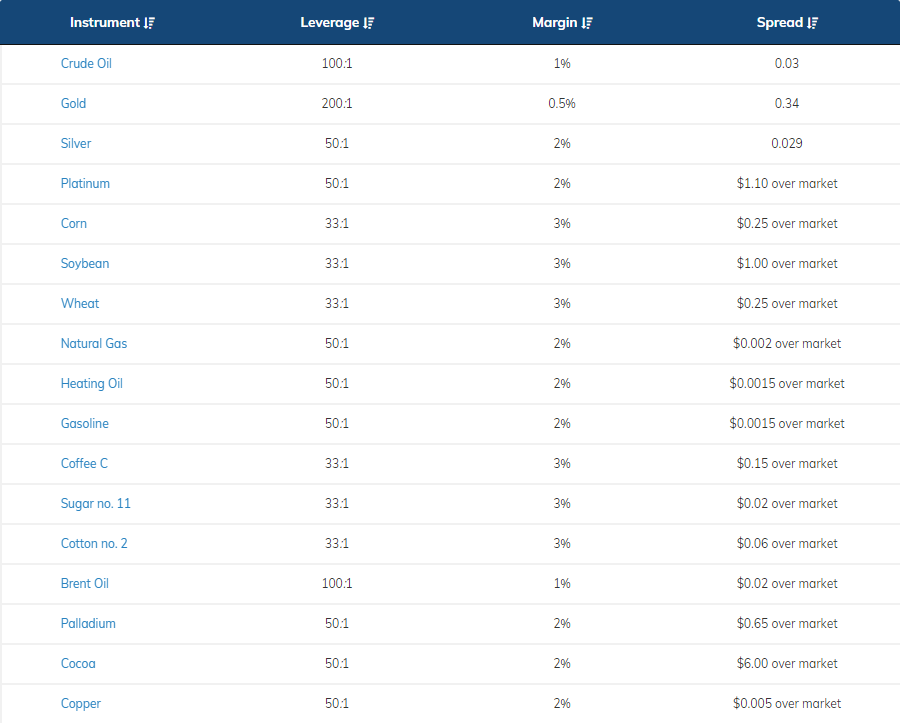Open the Brent Oil link
Image resolution: width=900 pixels, height=723 pixels.
[x=85, y=583]
